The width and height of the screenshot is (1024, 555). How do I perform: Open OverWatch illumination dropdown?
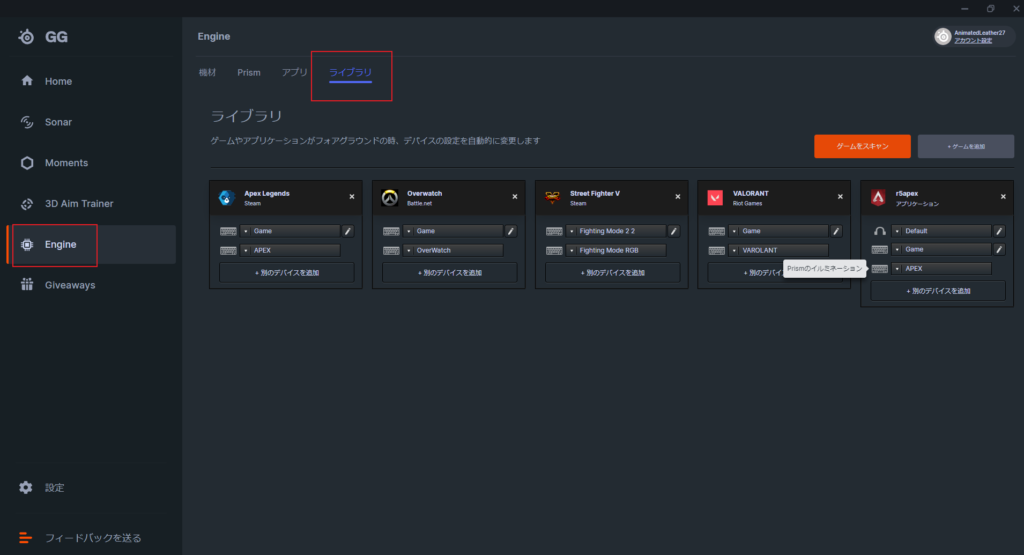(453, 251)
